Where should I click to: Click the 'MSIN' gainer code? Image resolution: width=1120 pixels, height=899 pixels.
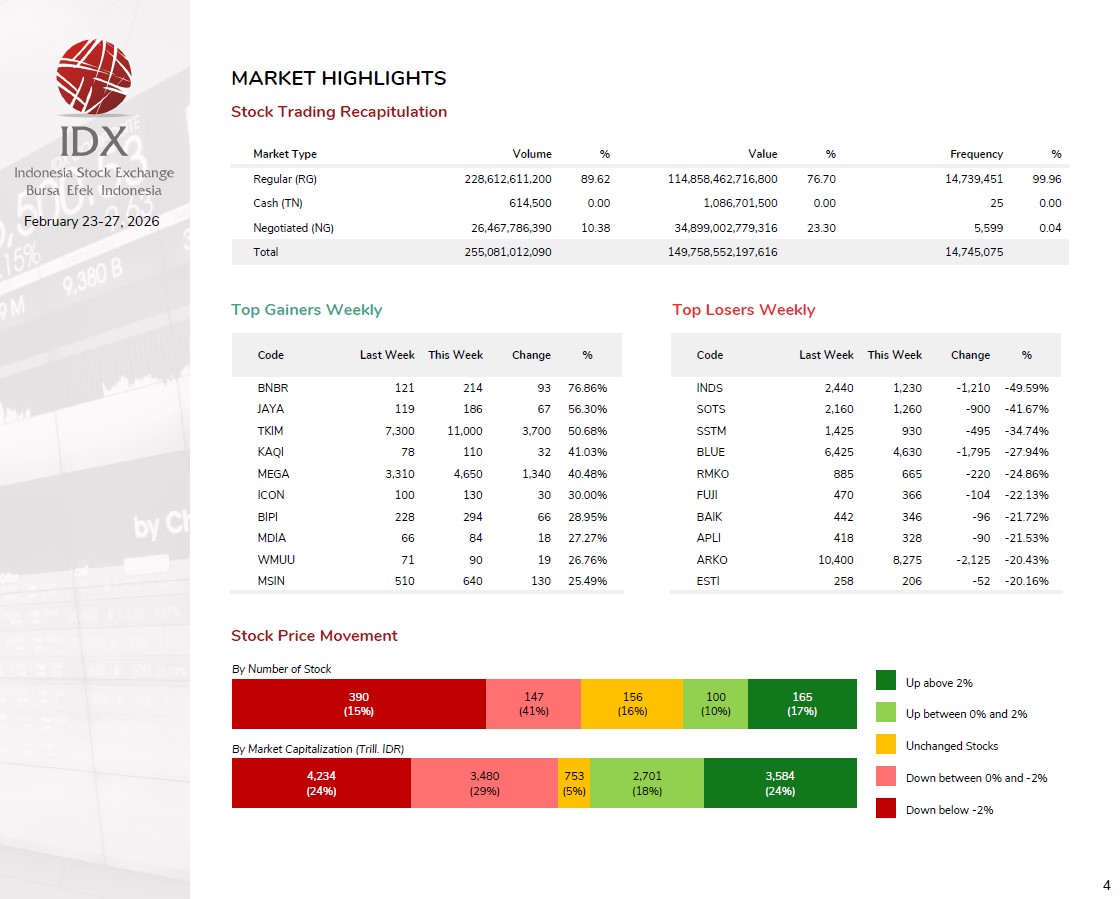[x=271, y=581]
